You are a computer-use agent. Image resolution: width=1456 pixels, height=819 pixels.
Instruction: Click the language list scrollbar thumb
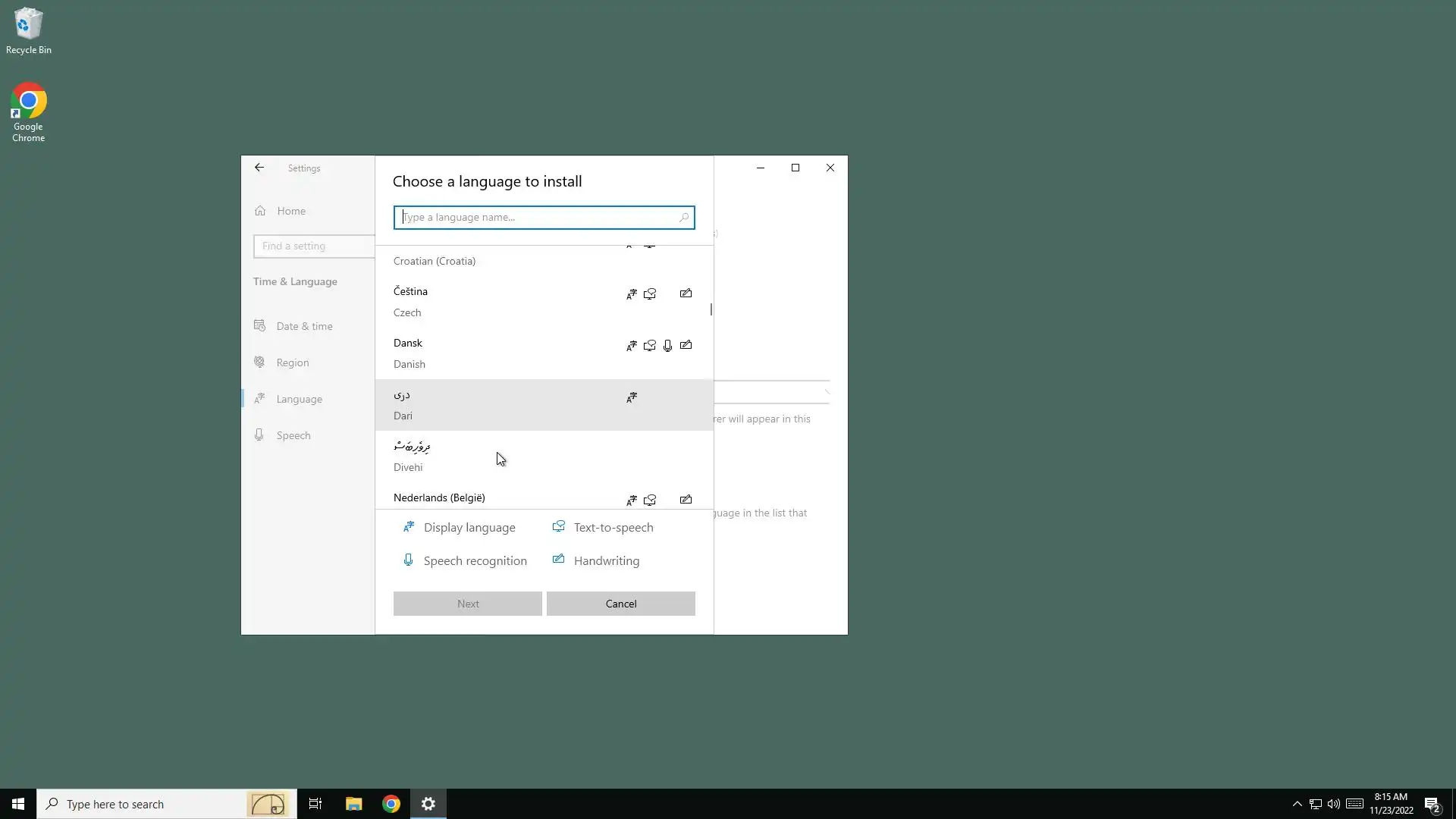pyautogui.click(x=711, y=309)
